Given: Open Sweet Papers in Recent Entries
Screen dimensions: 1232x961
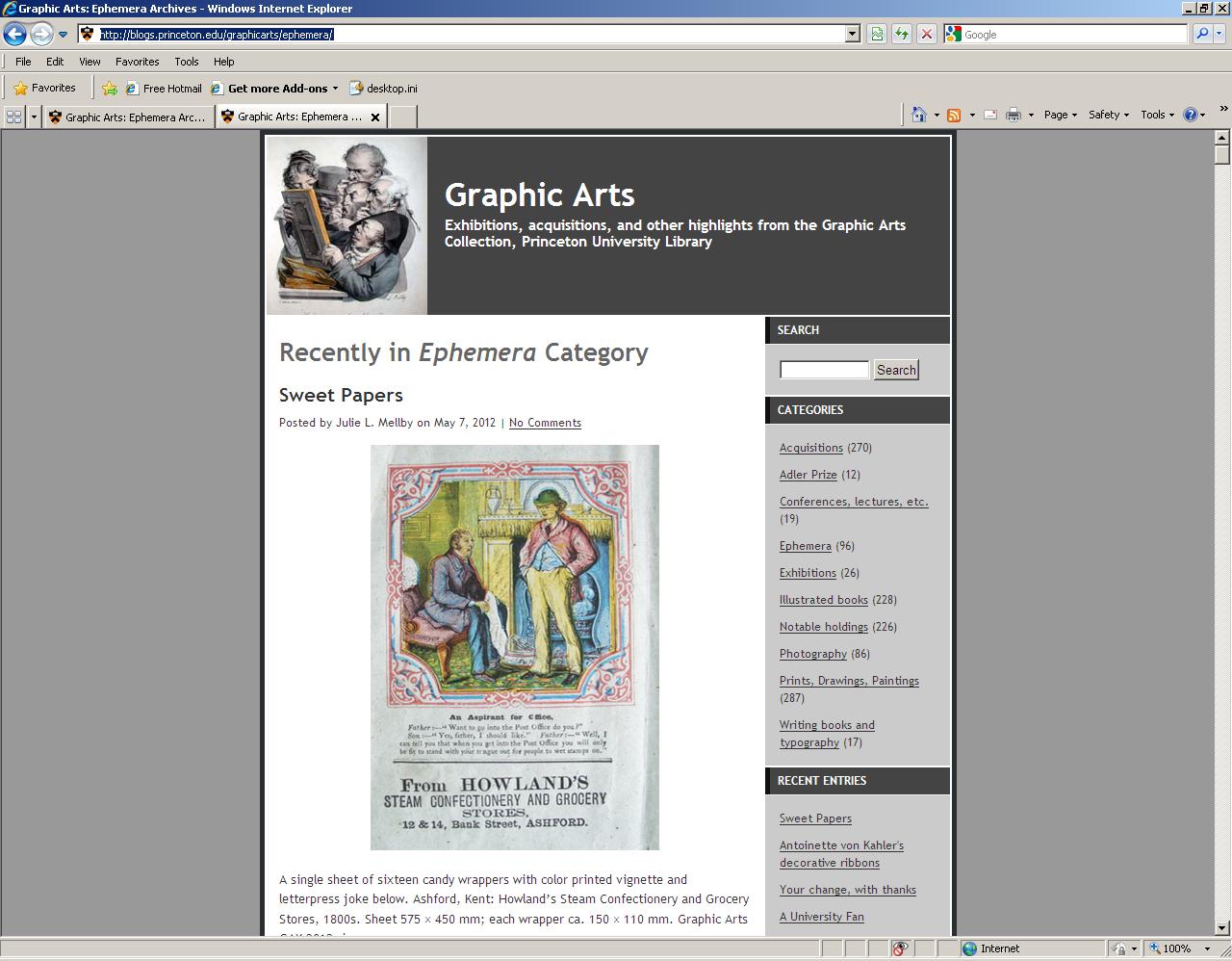Looking at the screenshot, I should [x=815, y=818].
